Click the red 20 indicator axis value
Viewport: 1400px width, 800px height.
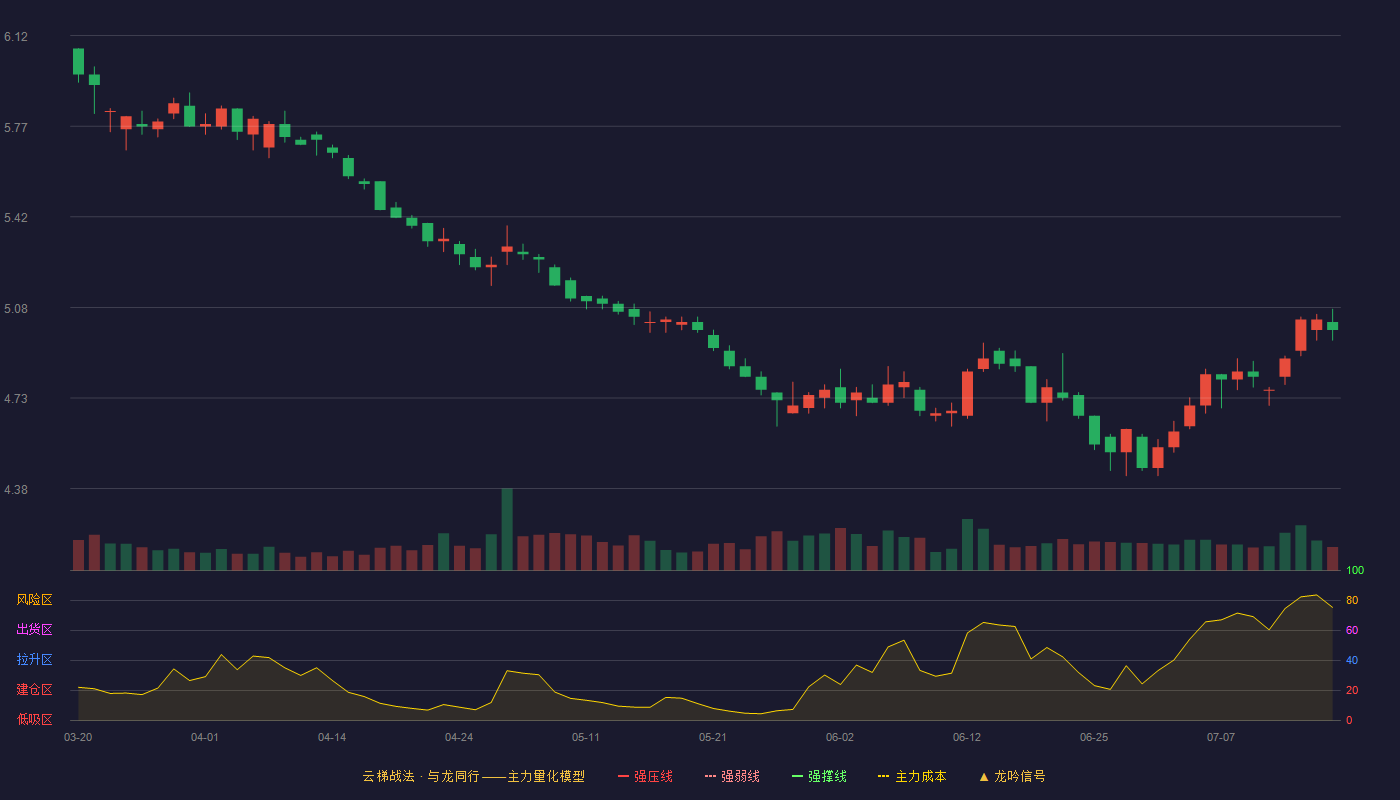tap(1352, 690)
